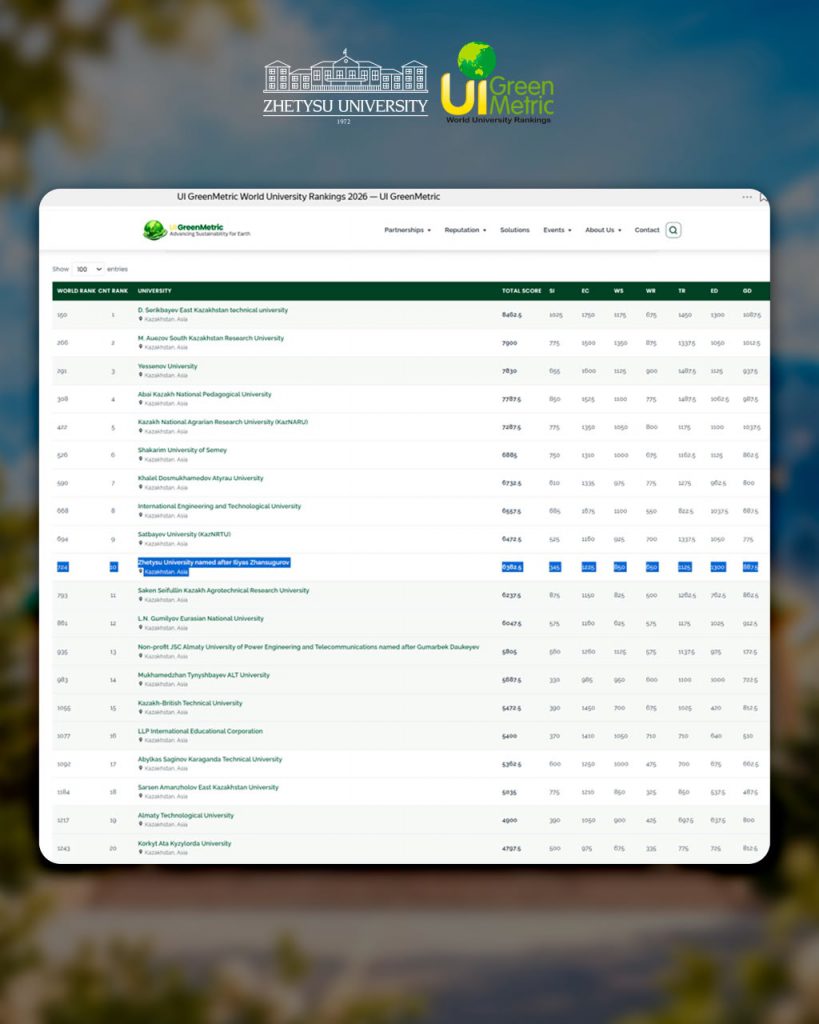Click the search magnifier icon in navbar

673,230
